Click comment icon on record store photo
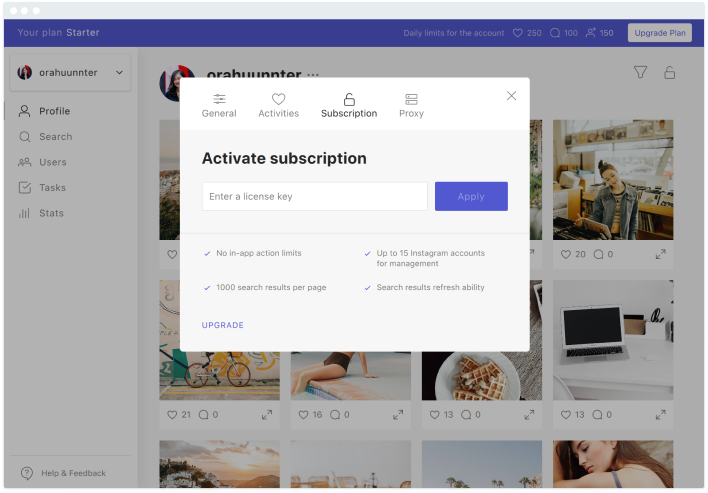The height and width of the screenshot is (493, 708). tap(599, 255)
